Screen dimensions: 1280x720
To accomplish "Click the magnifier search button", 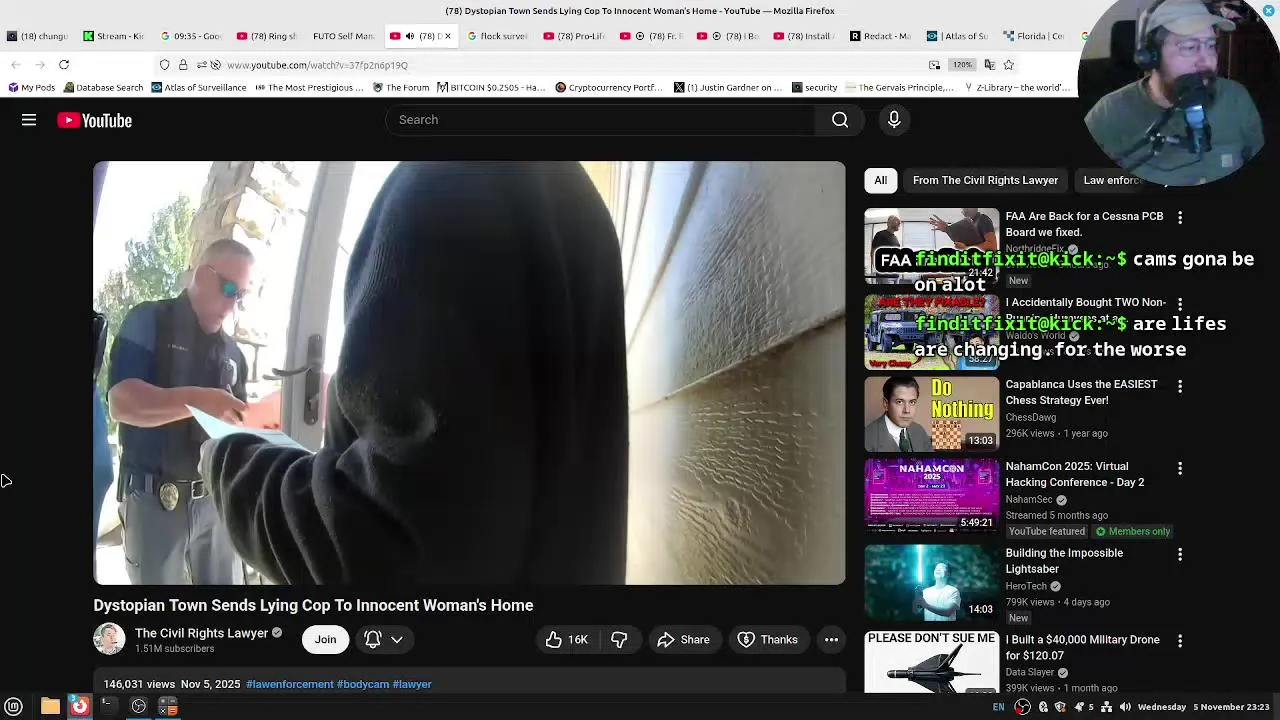I will point(840,120).
